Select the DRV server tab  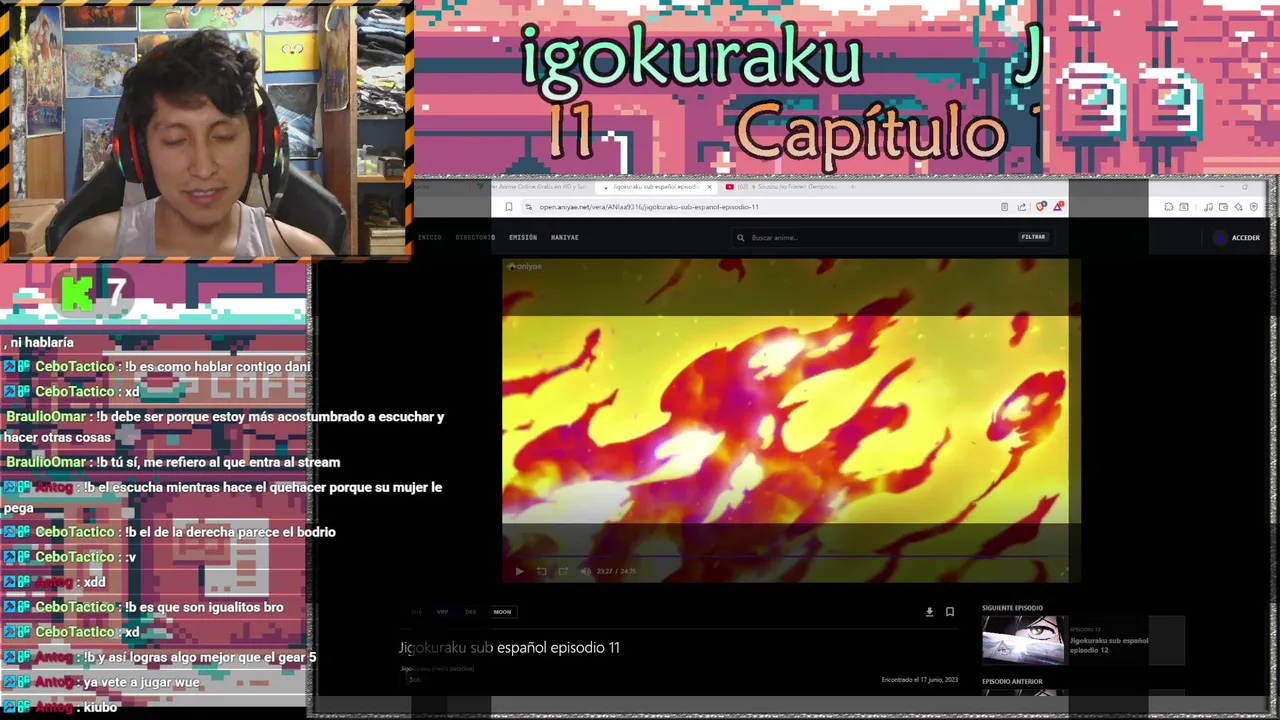(x=470, y=612)
